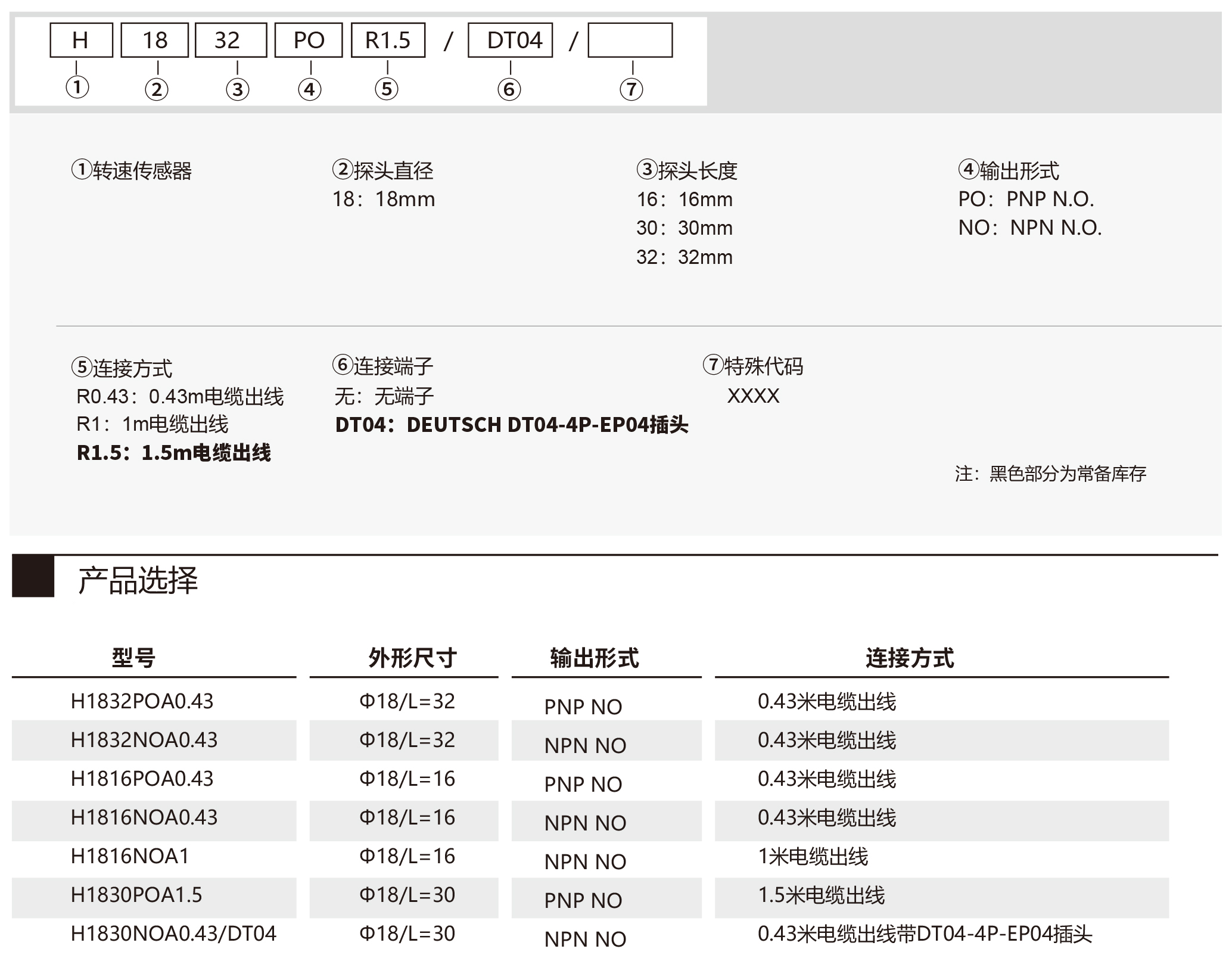Click the PO output code box
Image resolution: width=1229 pixels, height=980 pixels.
point(309,41)
